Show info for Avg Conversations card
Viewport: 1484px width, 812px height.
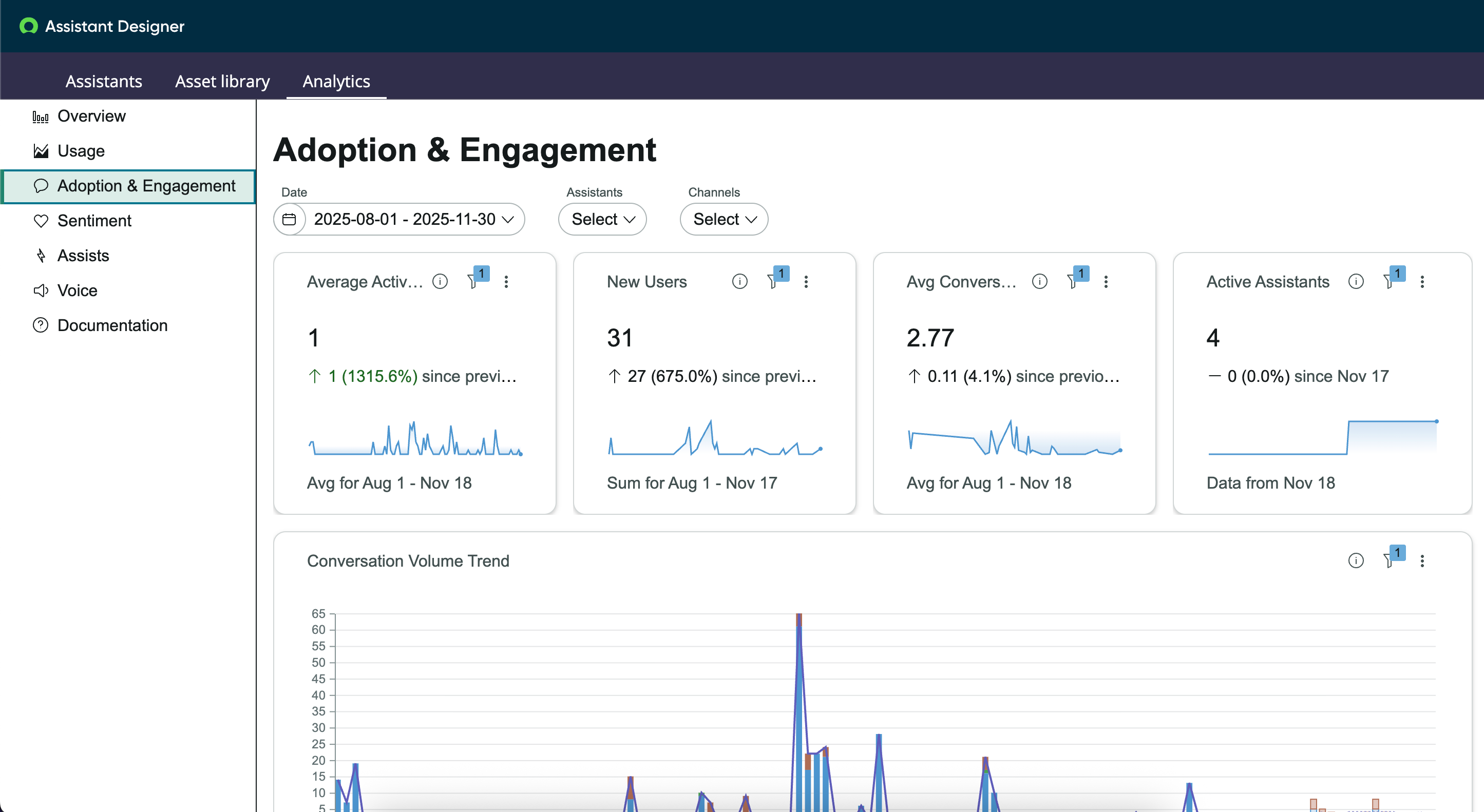pyautogui.click(x=1040, y=282)
